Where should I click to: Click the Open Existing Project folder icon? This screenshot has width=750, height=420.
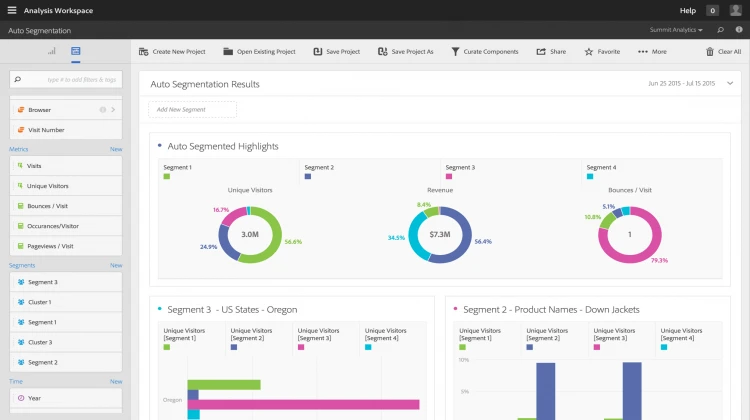(228, 51)
